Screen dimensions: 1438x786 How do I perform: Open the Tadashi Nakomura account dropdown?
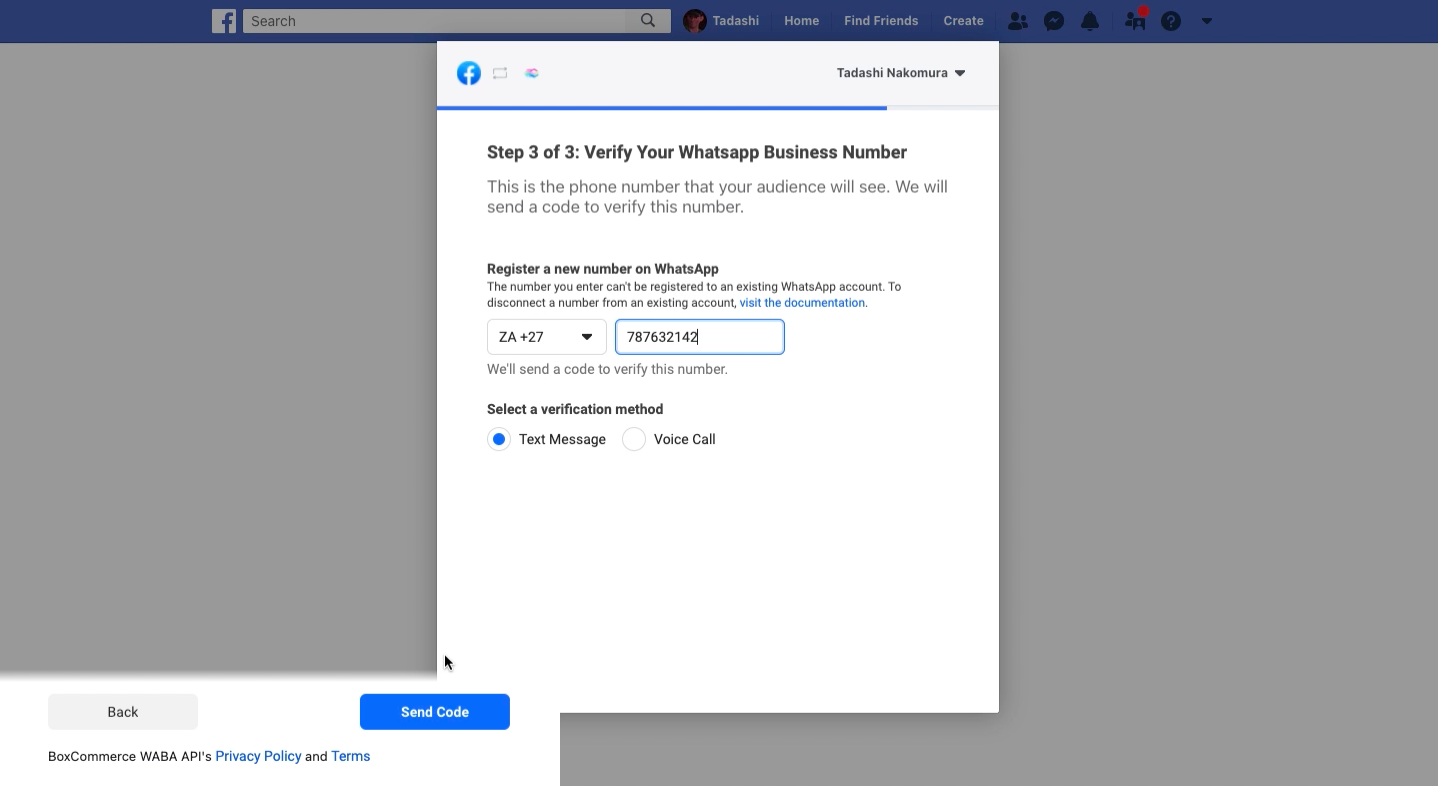[x=901, y=73]
